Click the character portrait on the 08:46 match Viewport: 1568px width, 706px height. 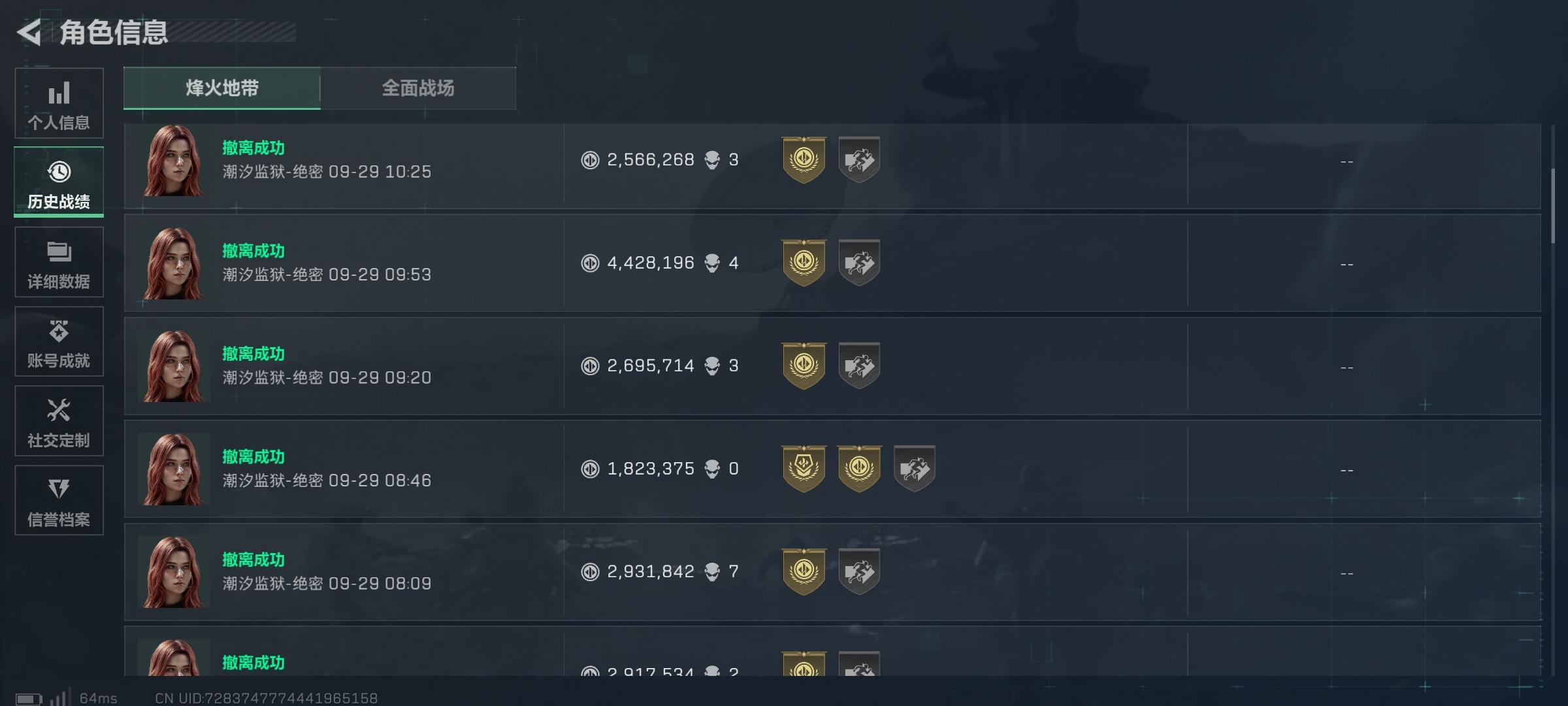(174, 469)
